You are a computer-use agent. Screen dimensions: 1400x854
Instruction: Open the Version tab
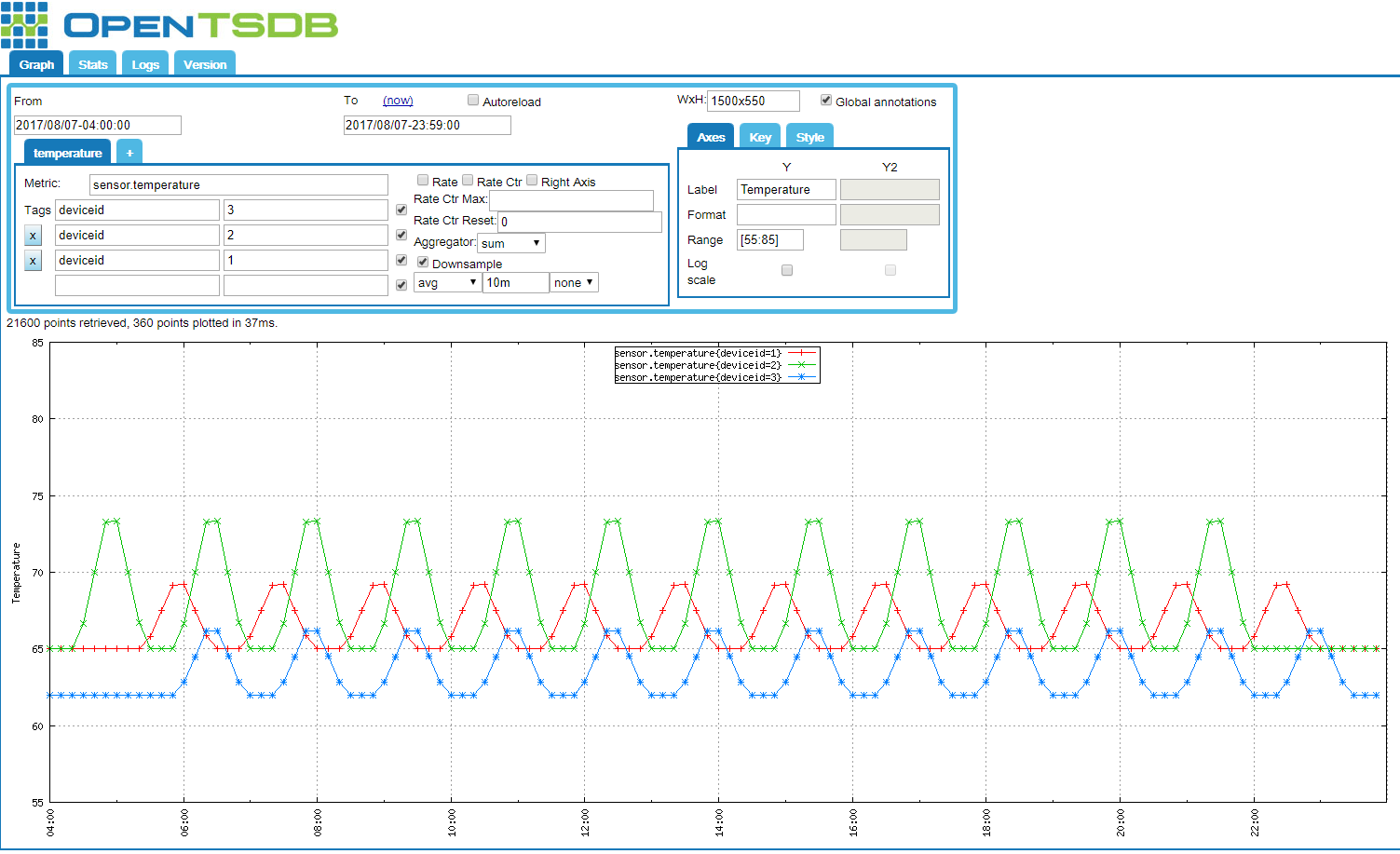[205, 64]
